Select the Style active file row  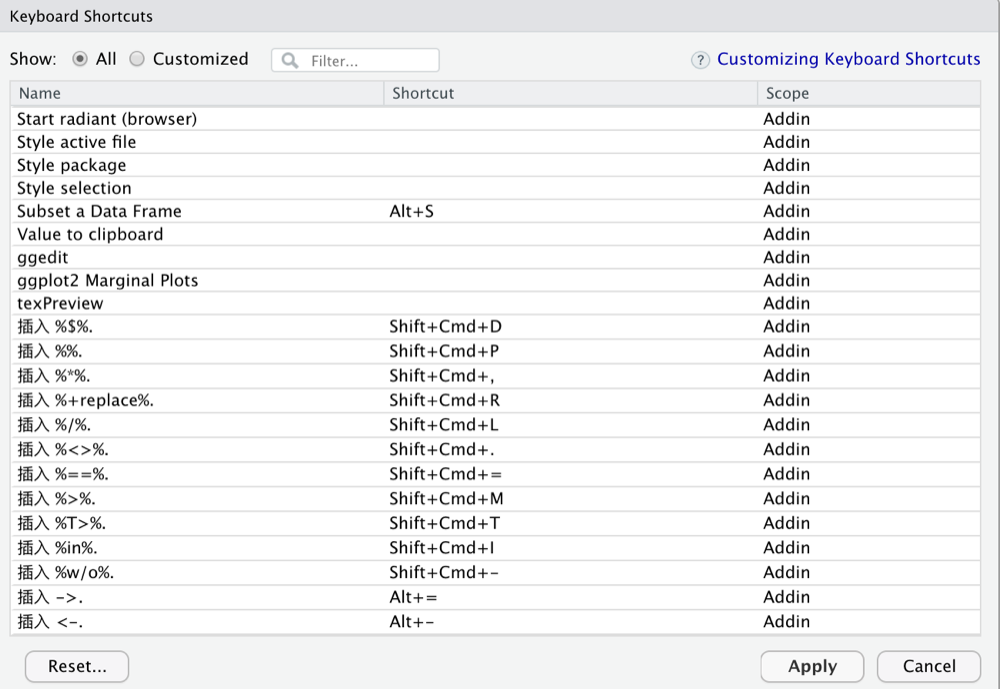click(x=77, y=142)
